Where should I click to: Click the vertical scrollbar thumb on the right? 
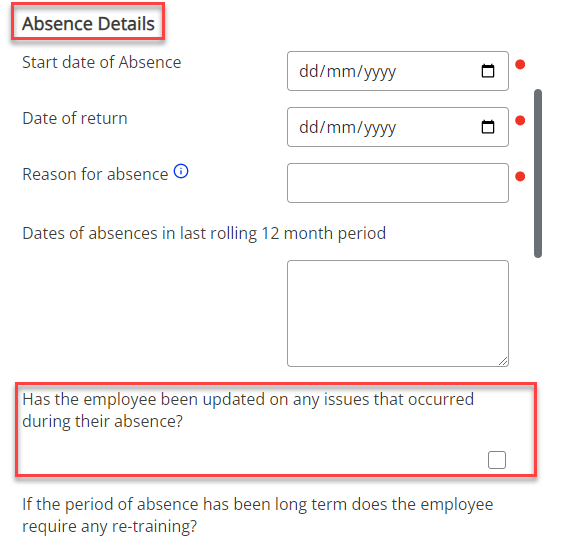538,174
